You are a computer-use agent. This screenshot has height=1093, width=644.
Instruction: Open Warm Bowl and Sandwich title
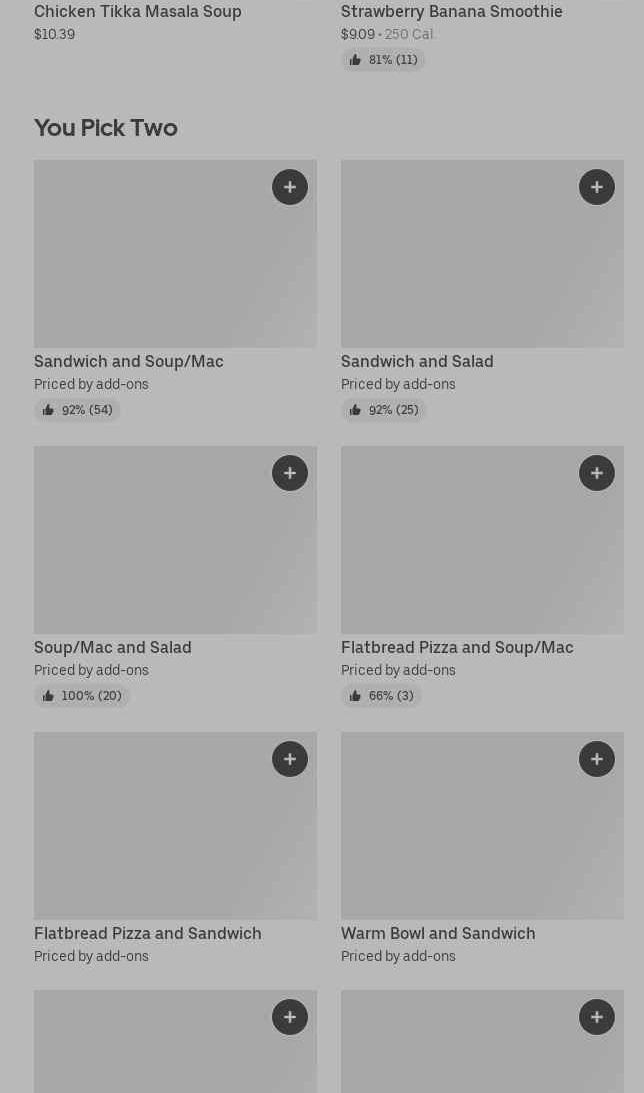coord(438,933)
